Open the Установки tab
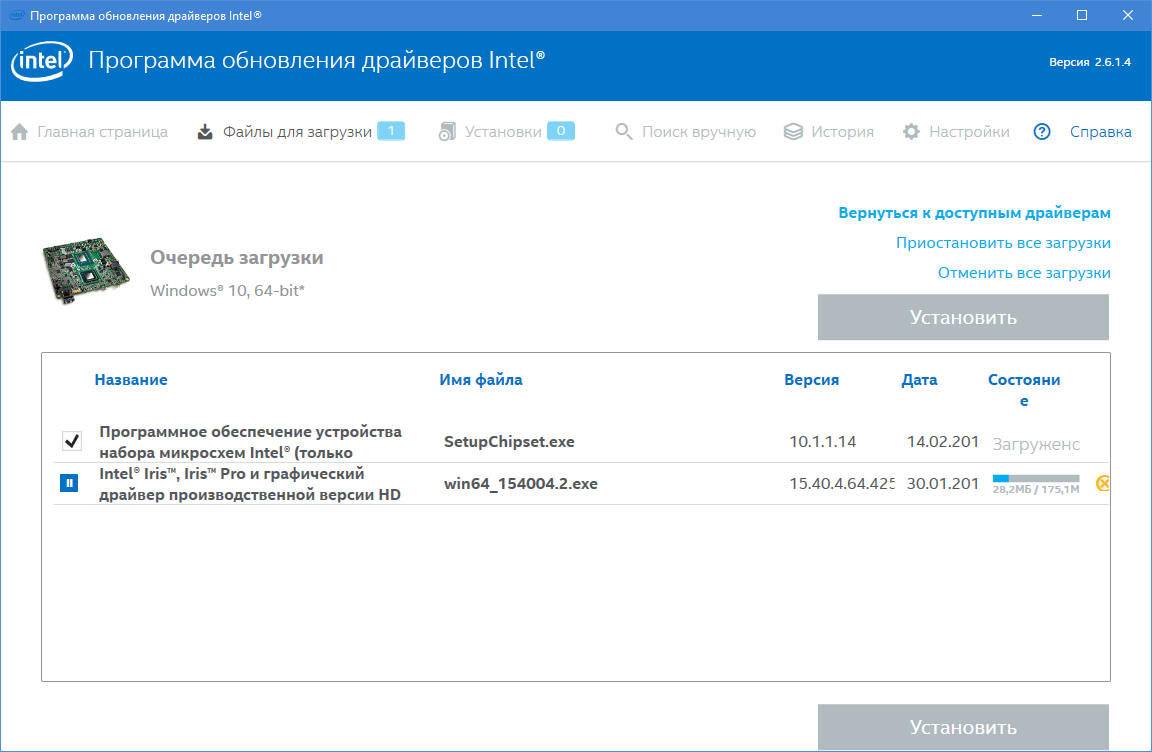 pos(503,131)
